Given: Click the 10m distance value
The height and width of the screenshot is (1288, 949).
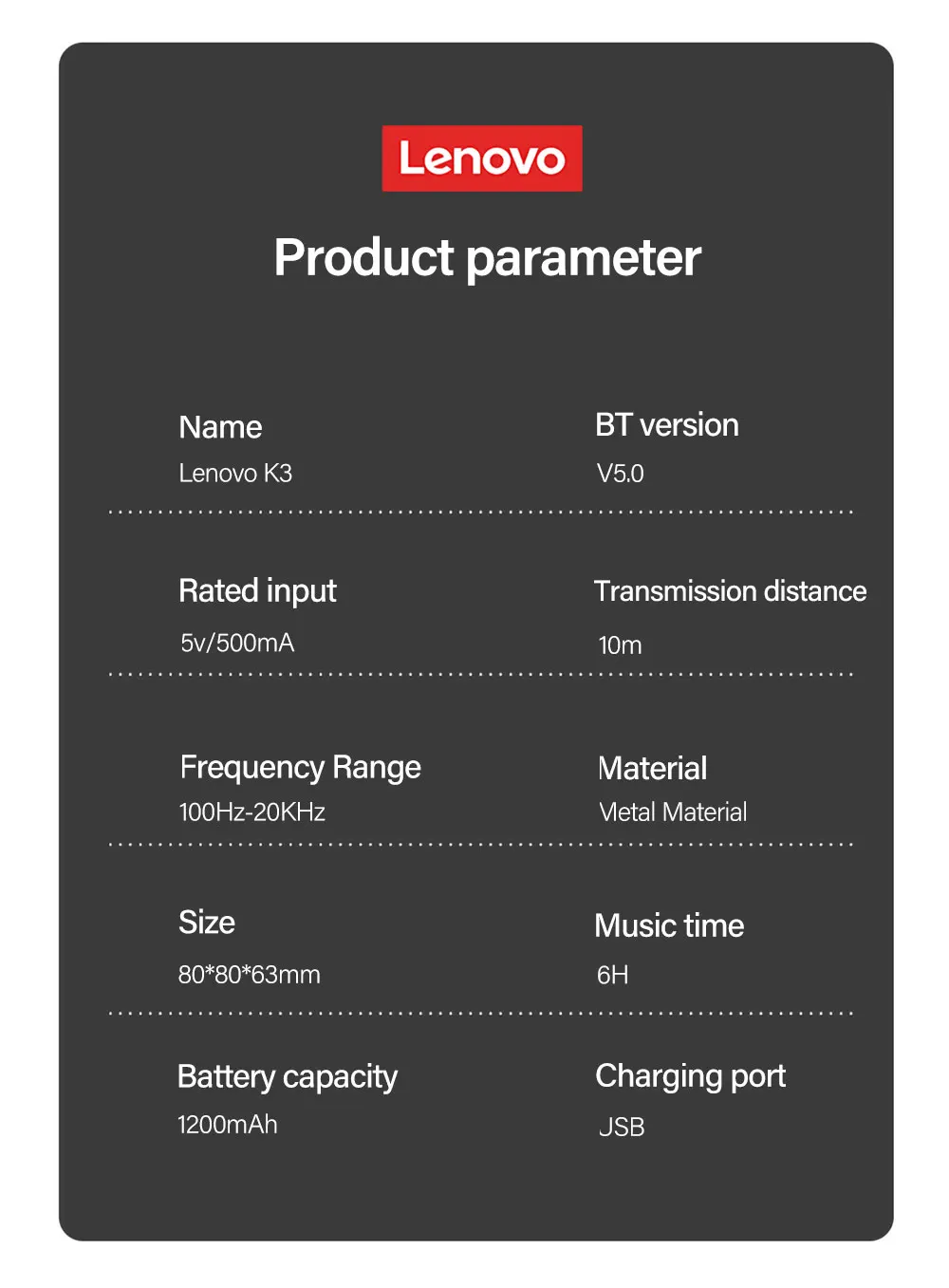Looking at the screenshot, I should click(x=621, y=645).
